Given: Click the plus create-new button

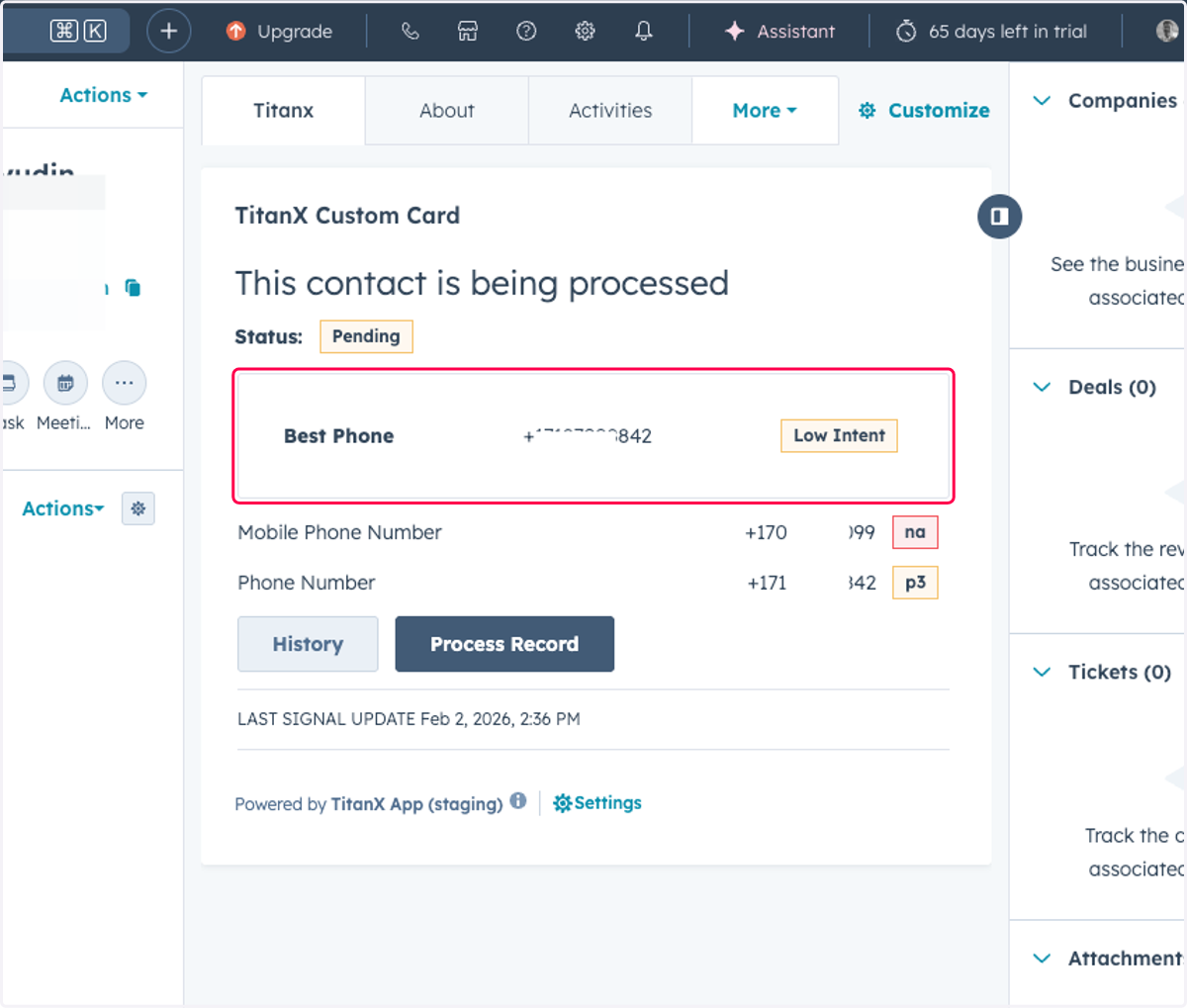Looking at the screenshot, I should (x=168, y=31).
